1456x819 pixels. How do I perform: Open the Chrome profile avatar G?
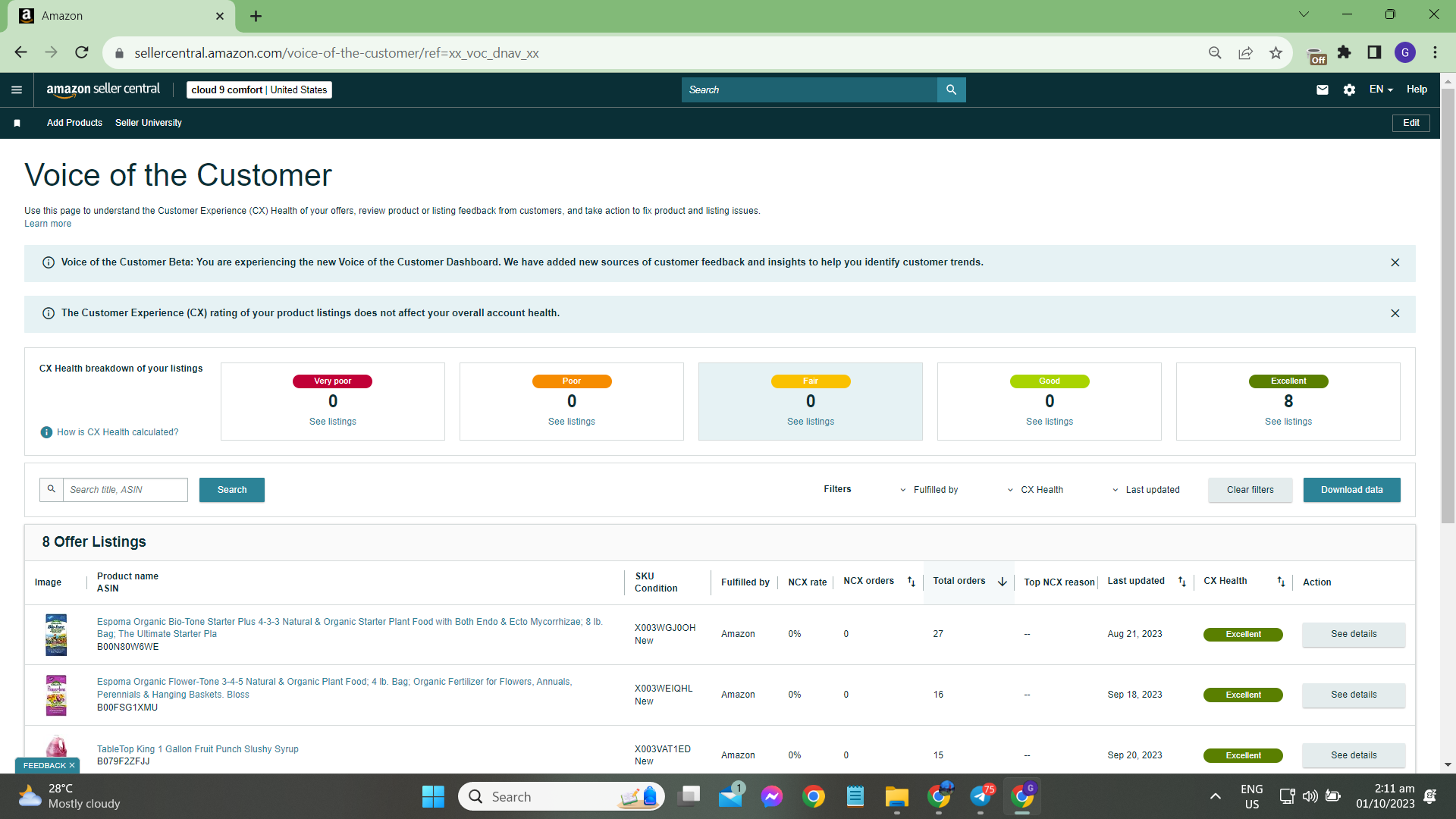(1405, 52)
